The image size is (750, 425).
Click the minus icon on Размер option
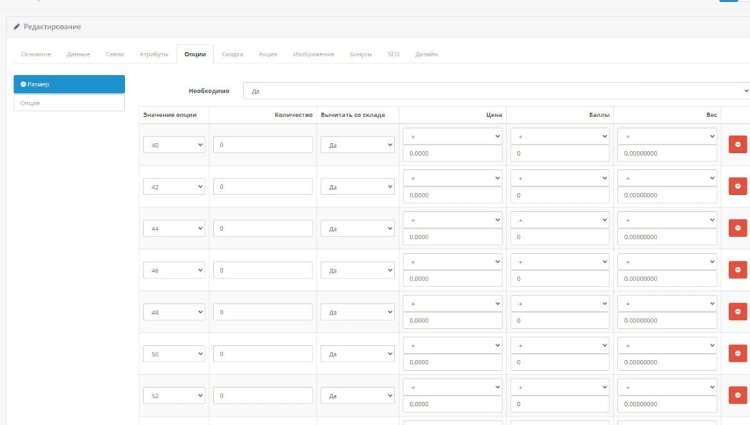23,84
